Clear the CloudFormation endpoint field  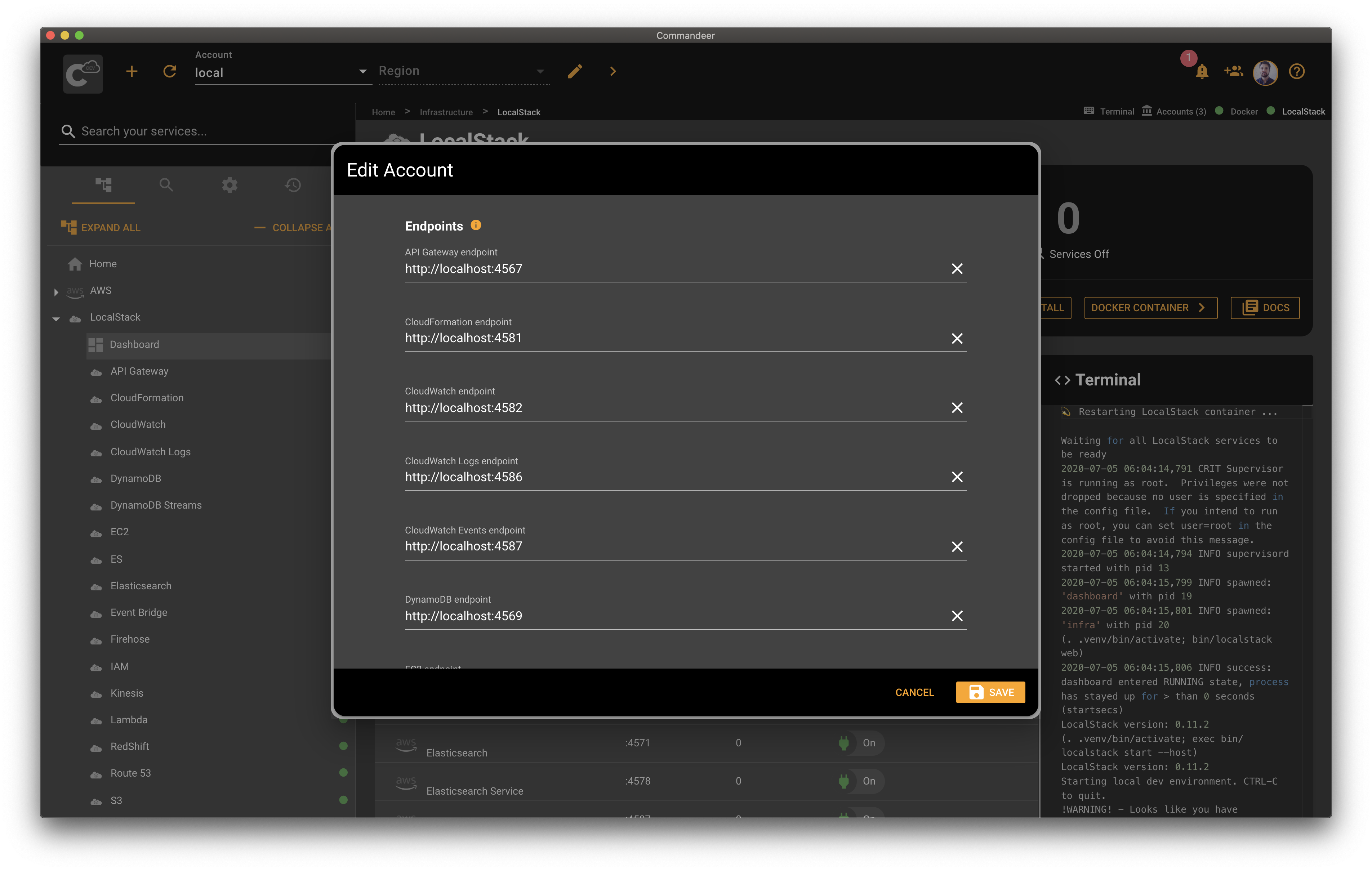(x=957, y=339)
